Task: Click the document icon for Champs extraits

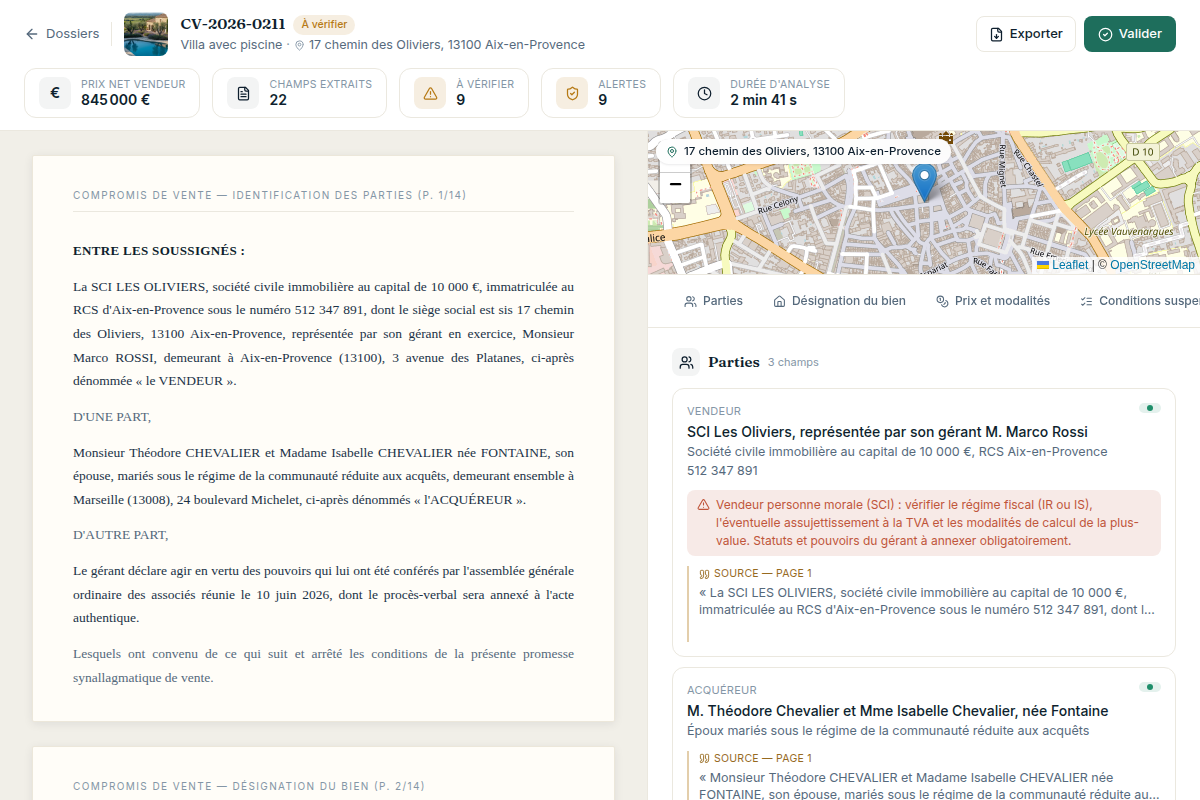Action: tap(243, 93)
